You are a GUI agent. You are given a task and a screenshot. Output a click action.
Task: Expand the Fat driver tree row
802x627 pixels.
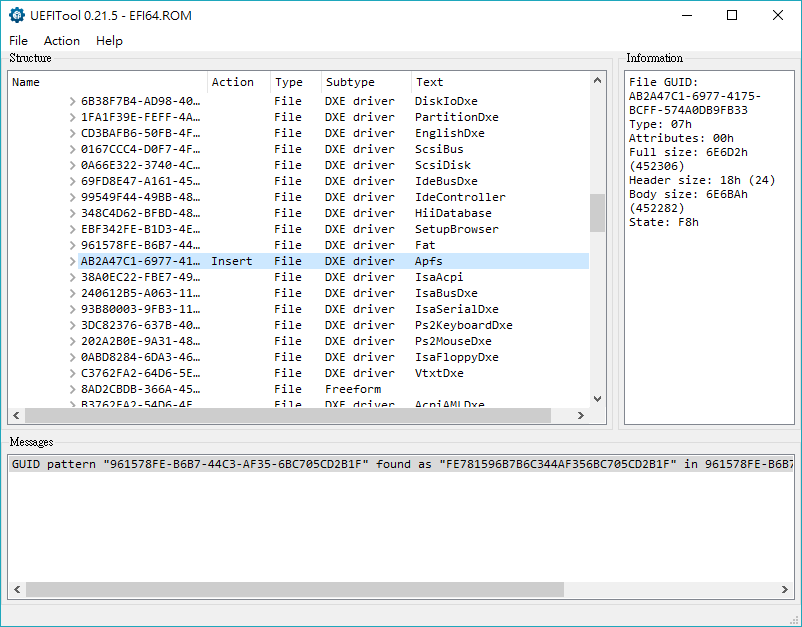pyautogui.click(x=73, y=245)
